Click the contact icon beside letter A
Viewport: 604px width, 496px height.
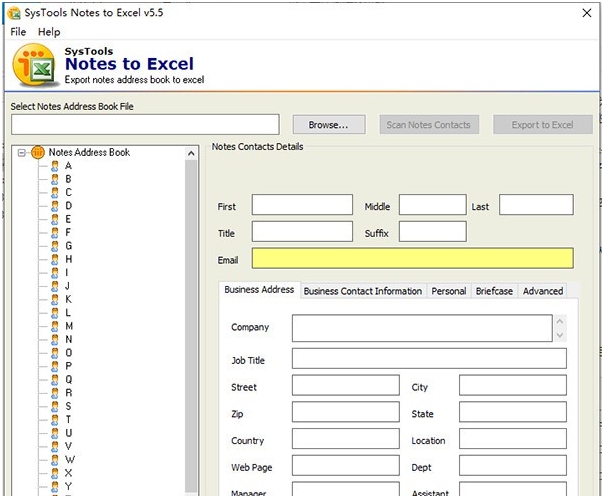pos(55,166)
